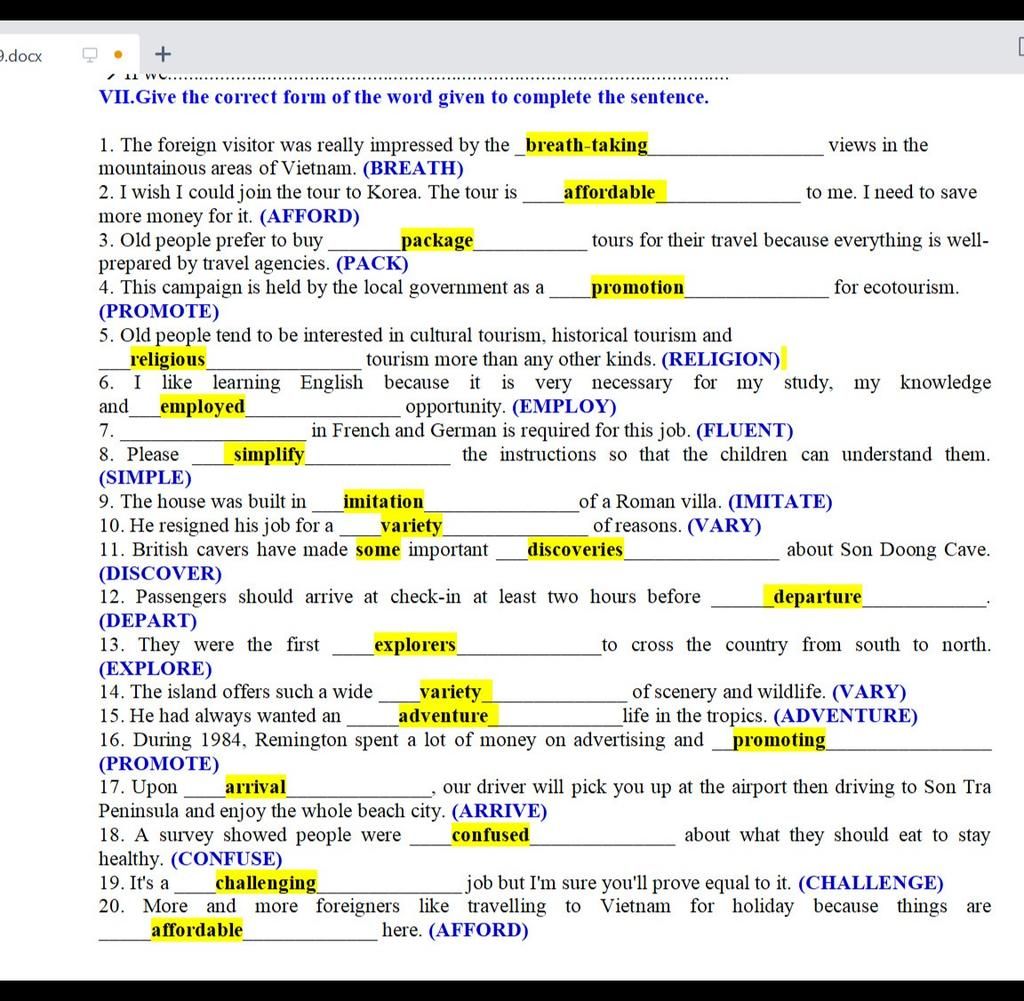Viewport: 1024px width, 1001px height.
Task: Click the cue word "(EXPLORE)"
Action: 155,669
